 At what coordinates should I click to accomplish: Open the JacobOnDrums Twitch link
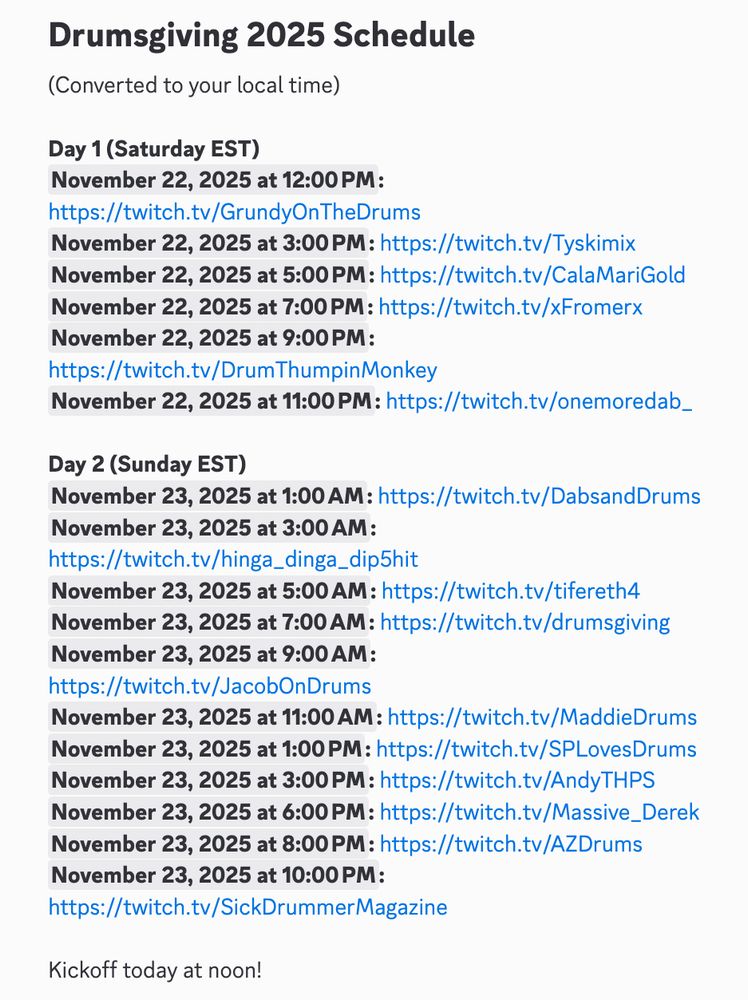tap(210, 686)
